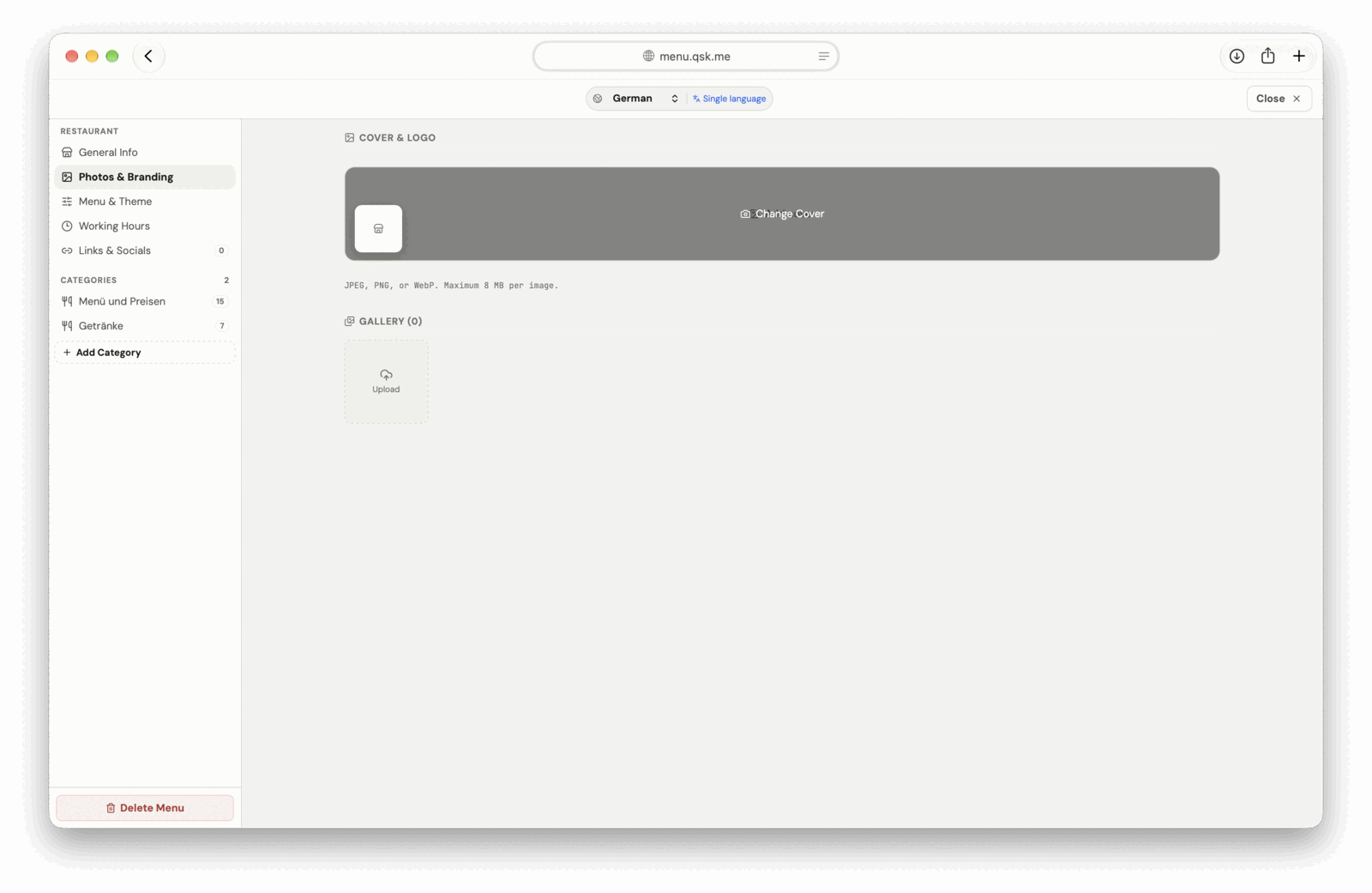The width and height of the screenshot is (1372, 893).
Task: Click the share icon in browser toolbar
Action: pos(1267,57)
